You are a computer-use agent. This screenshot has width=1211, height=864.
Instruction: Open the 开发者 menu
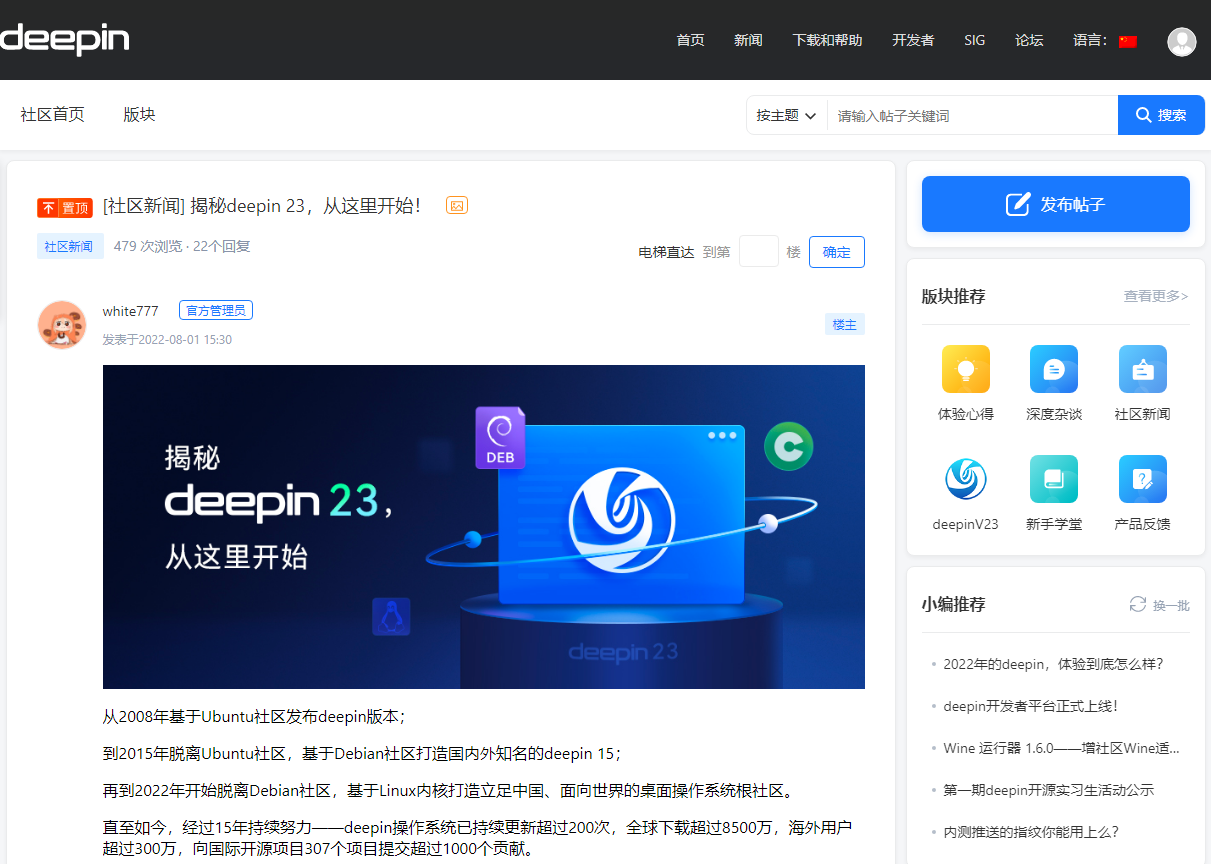pyautogui.click(x=913, y=40)
